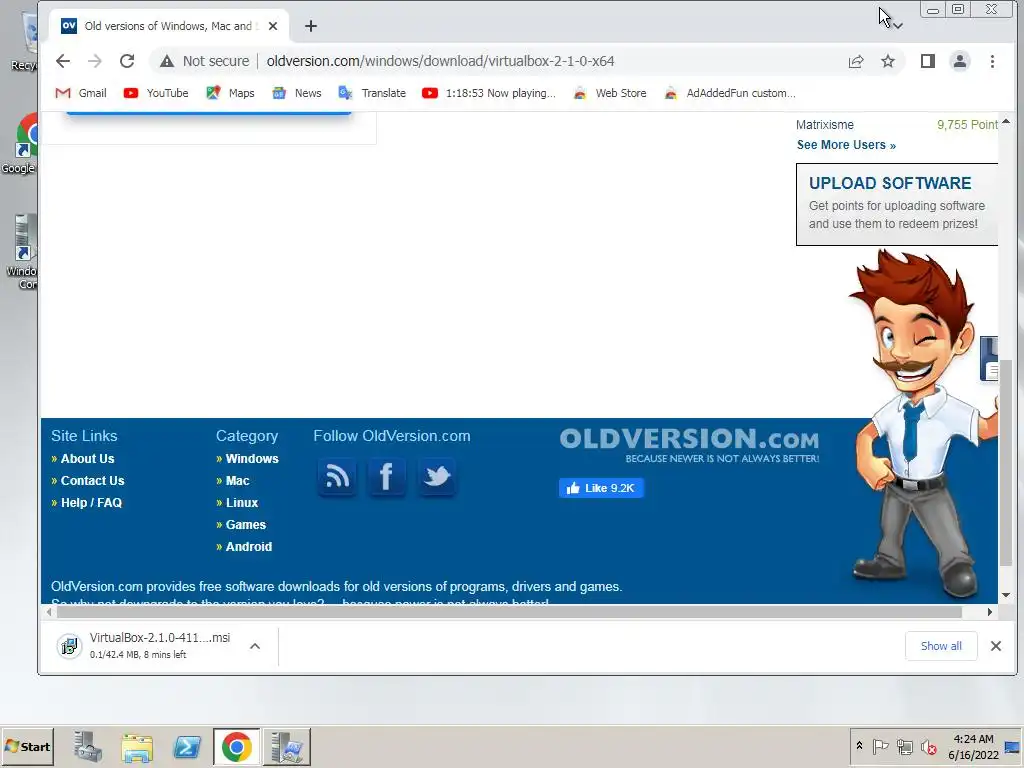
Task: Go back to the previous page
Action: tap(63, 61)
